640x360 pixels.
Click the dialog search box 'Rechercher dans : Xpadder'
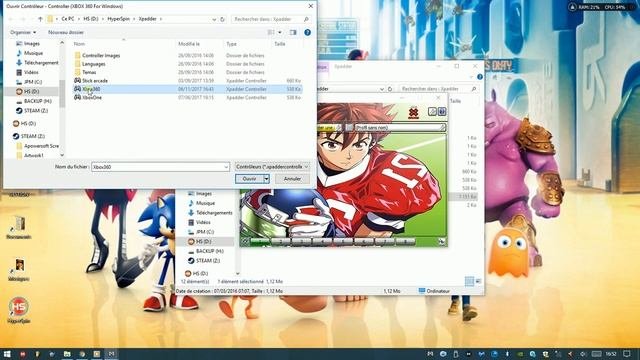(x=271, y=19)
